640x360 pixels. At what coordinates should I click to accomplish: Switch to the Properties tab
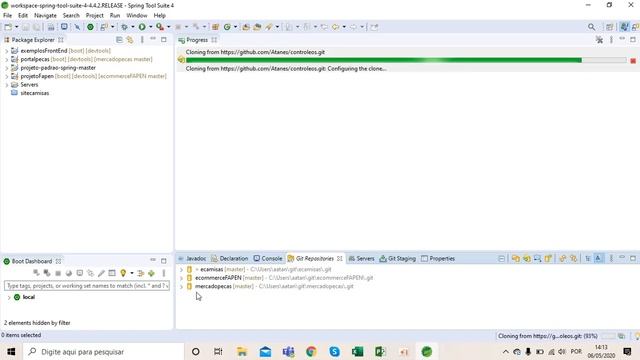(x=438, y=258)
